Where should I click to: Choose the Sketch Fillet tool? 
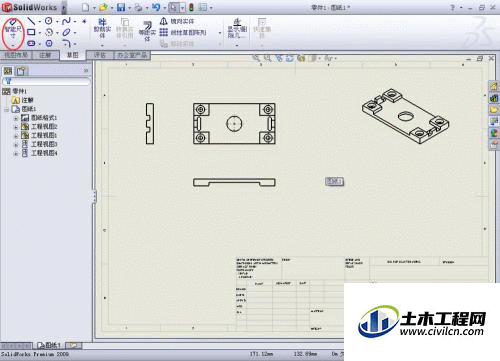(66, 43)
